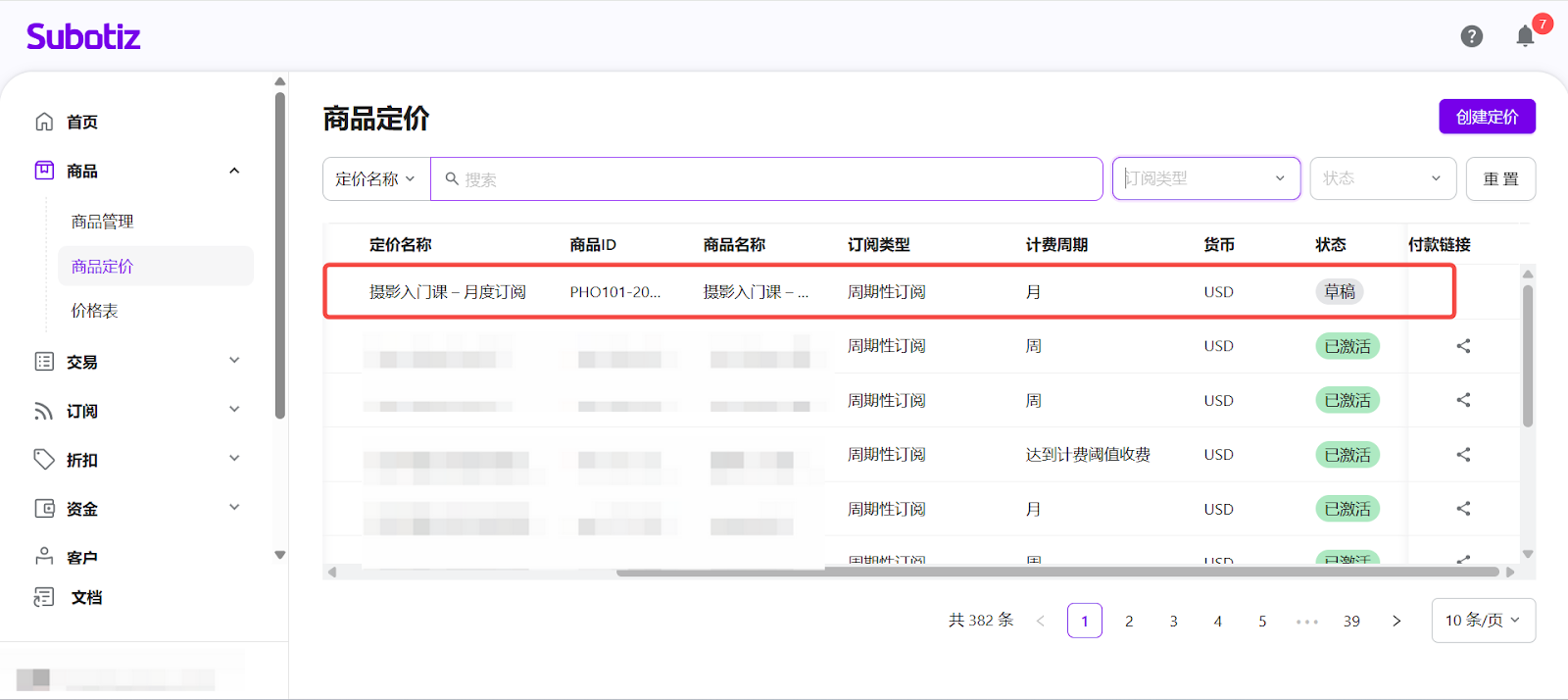Click the 文档 document icon in sidebar
The image size is (1568, 700).
44,597
